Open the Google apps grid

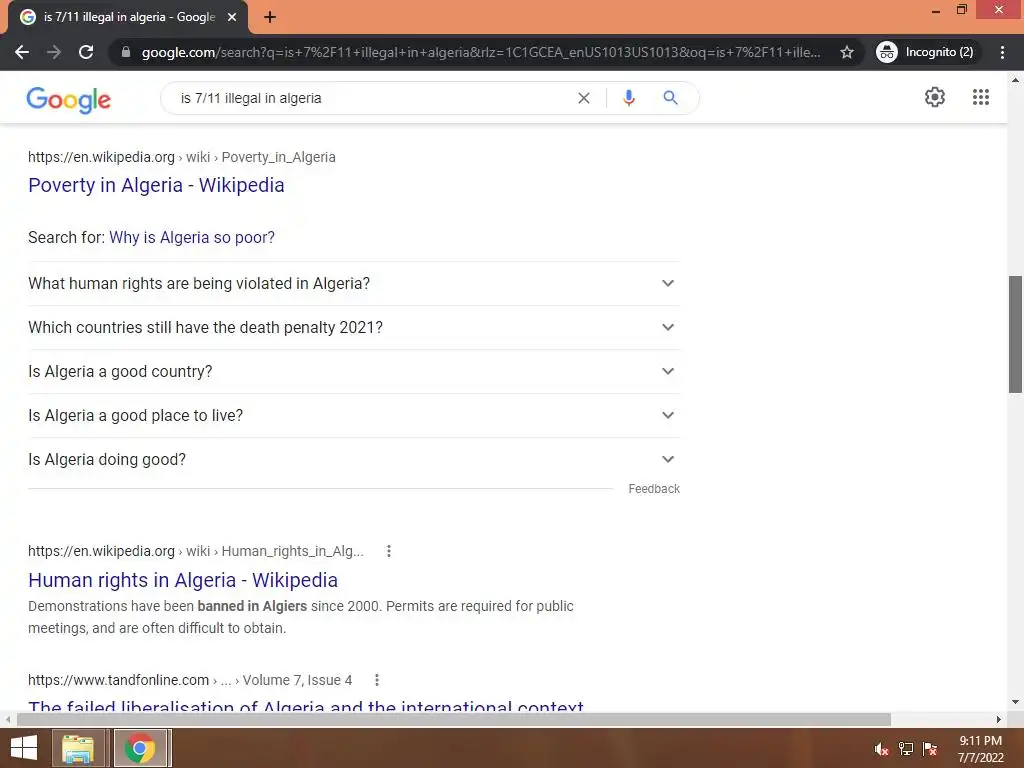click(x=980, y=97)
